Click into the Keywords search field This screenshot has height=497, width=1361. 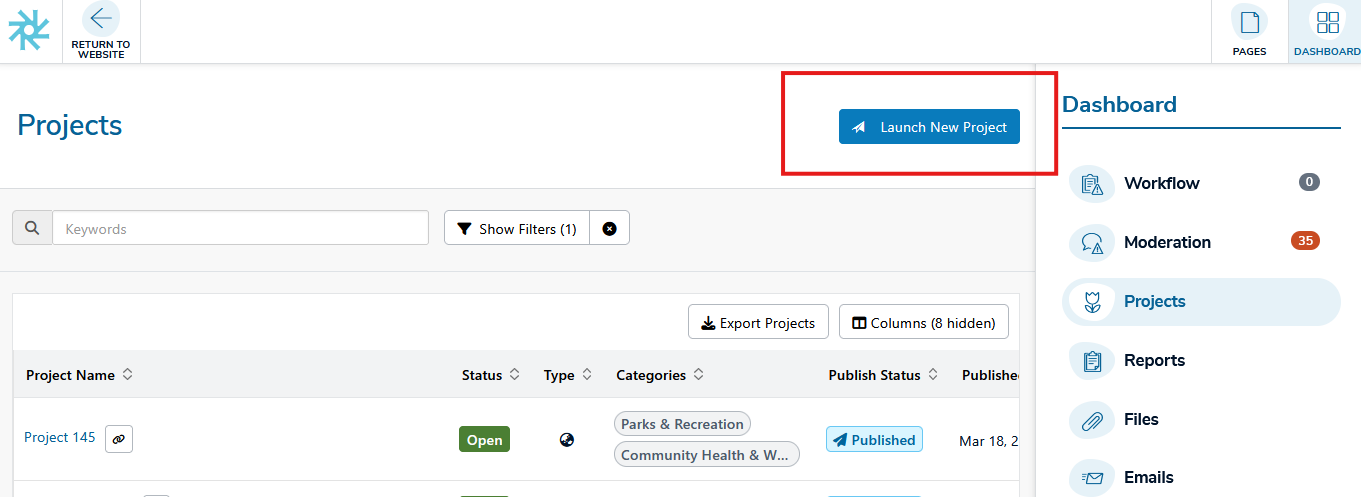point(240,228)
